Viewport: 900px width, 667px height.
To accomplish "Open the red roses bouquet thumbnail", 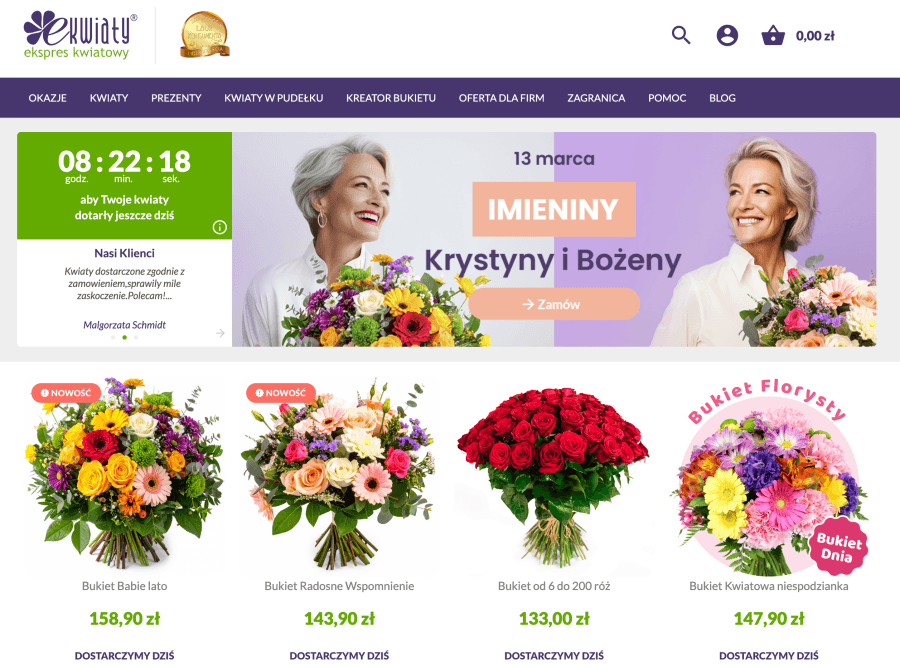I will tap(554, 476).
